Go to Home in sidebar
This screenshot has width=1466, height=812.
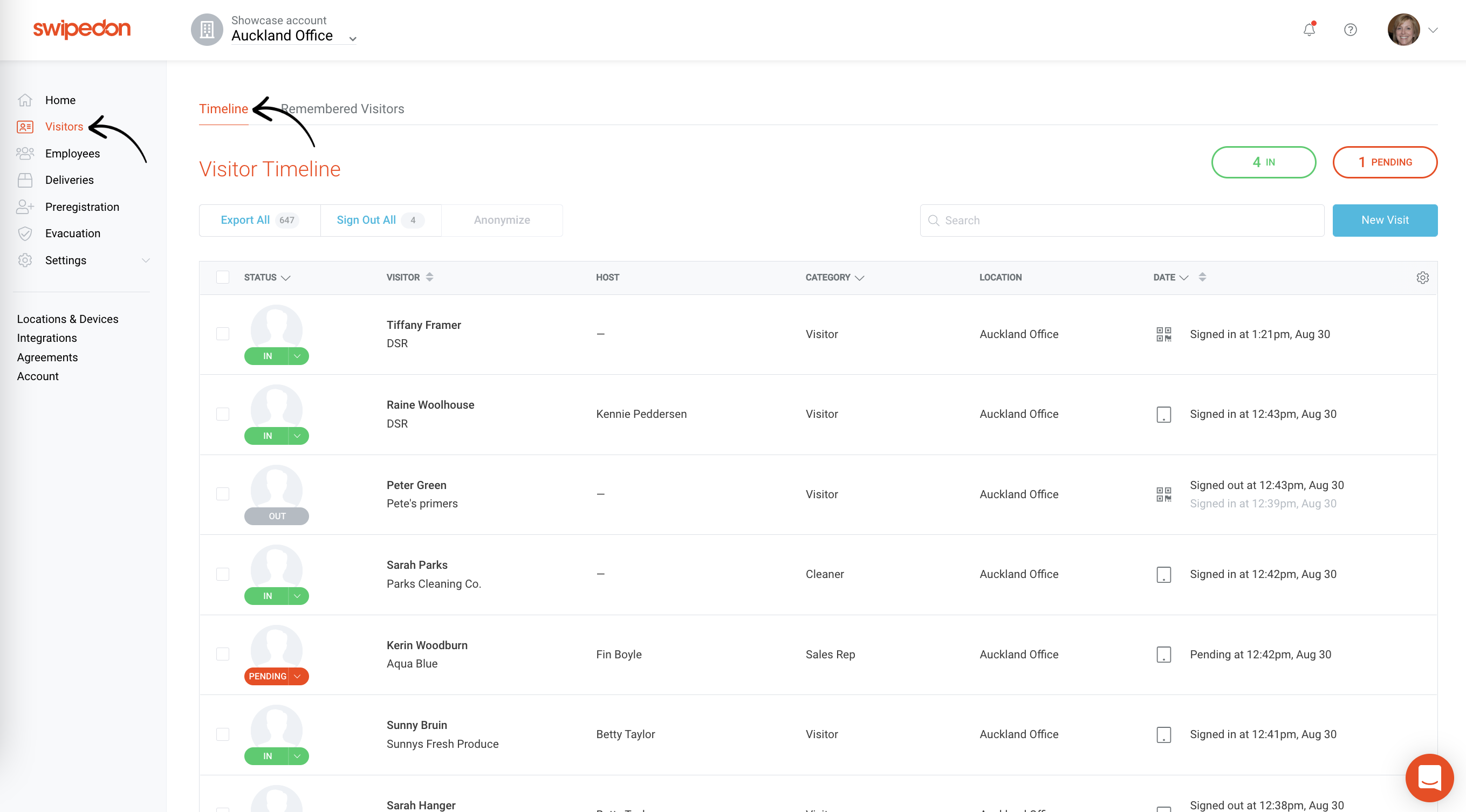[60, 100]
